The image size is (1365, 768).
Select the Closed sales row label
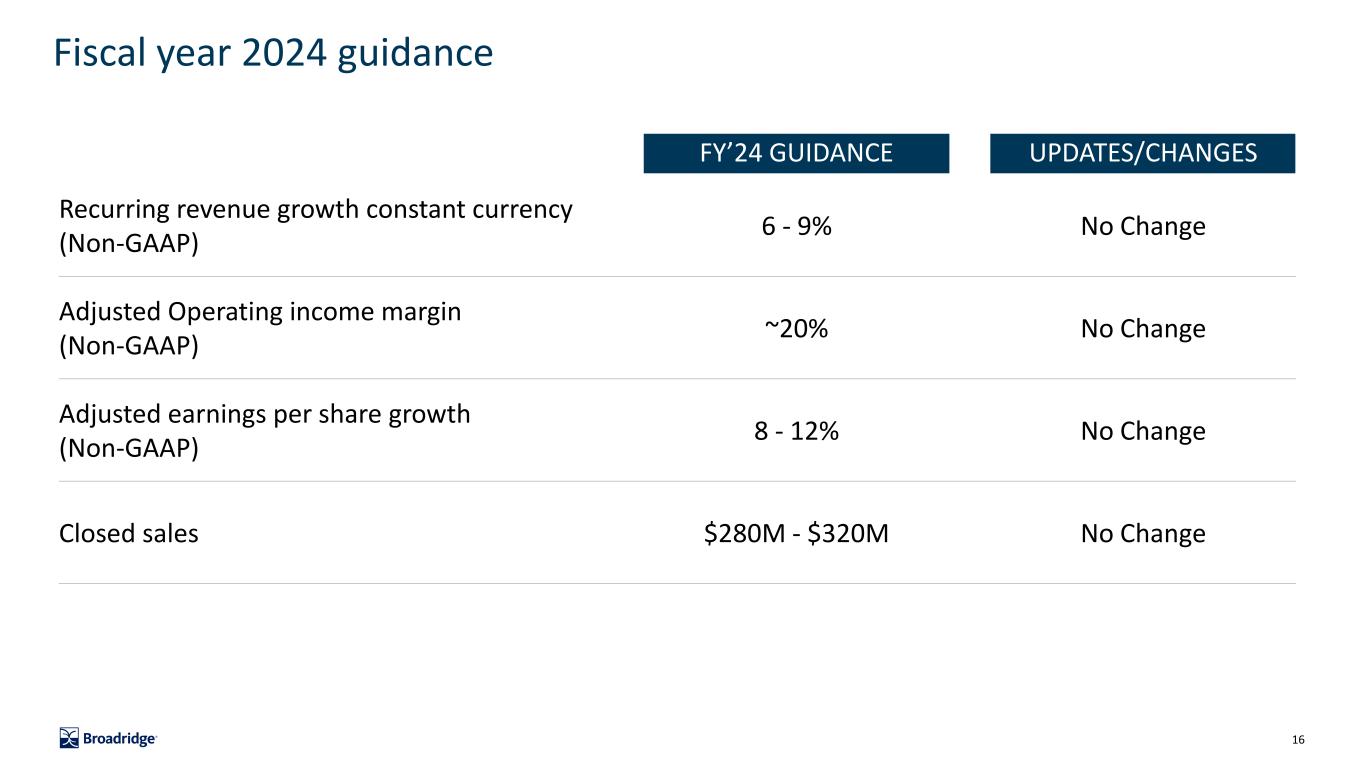tap(129, 534)
